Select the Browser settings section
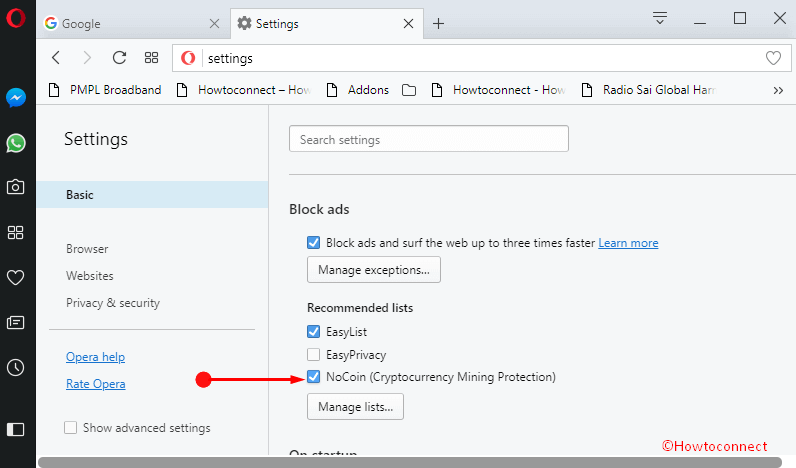 (x=87, y=249)
